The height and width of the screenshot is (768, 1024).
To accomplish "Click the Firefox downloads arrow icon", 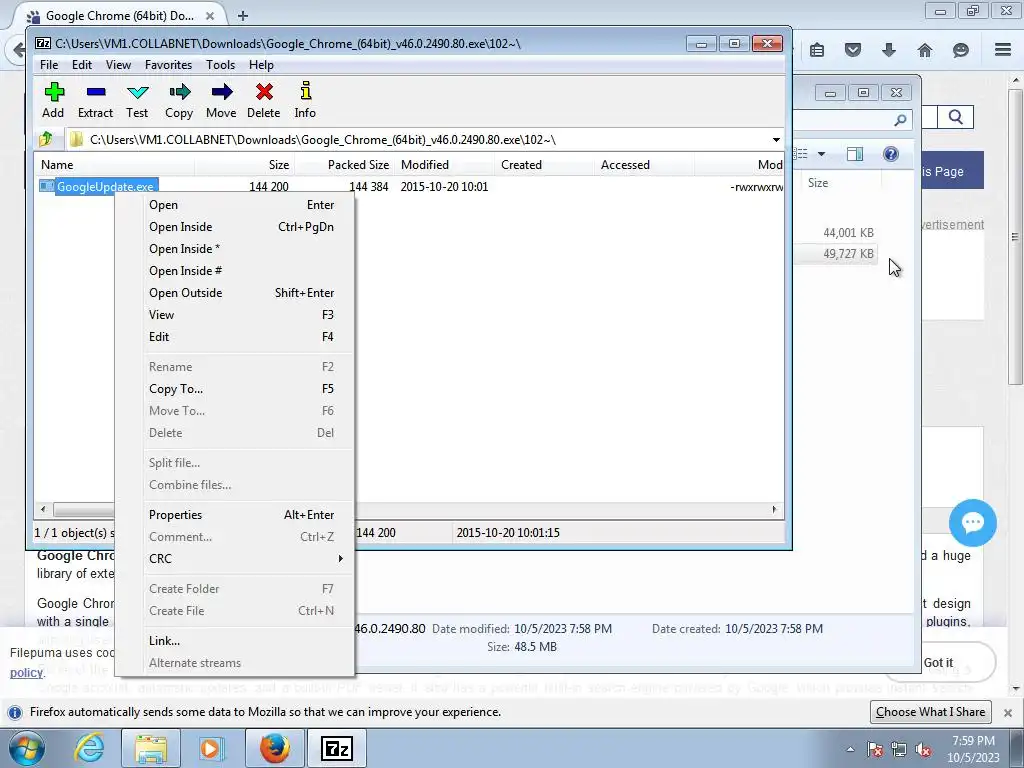I will click(x=888, y=50).
